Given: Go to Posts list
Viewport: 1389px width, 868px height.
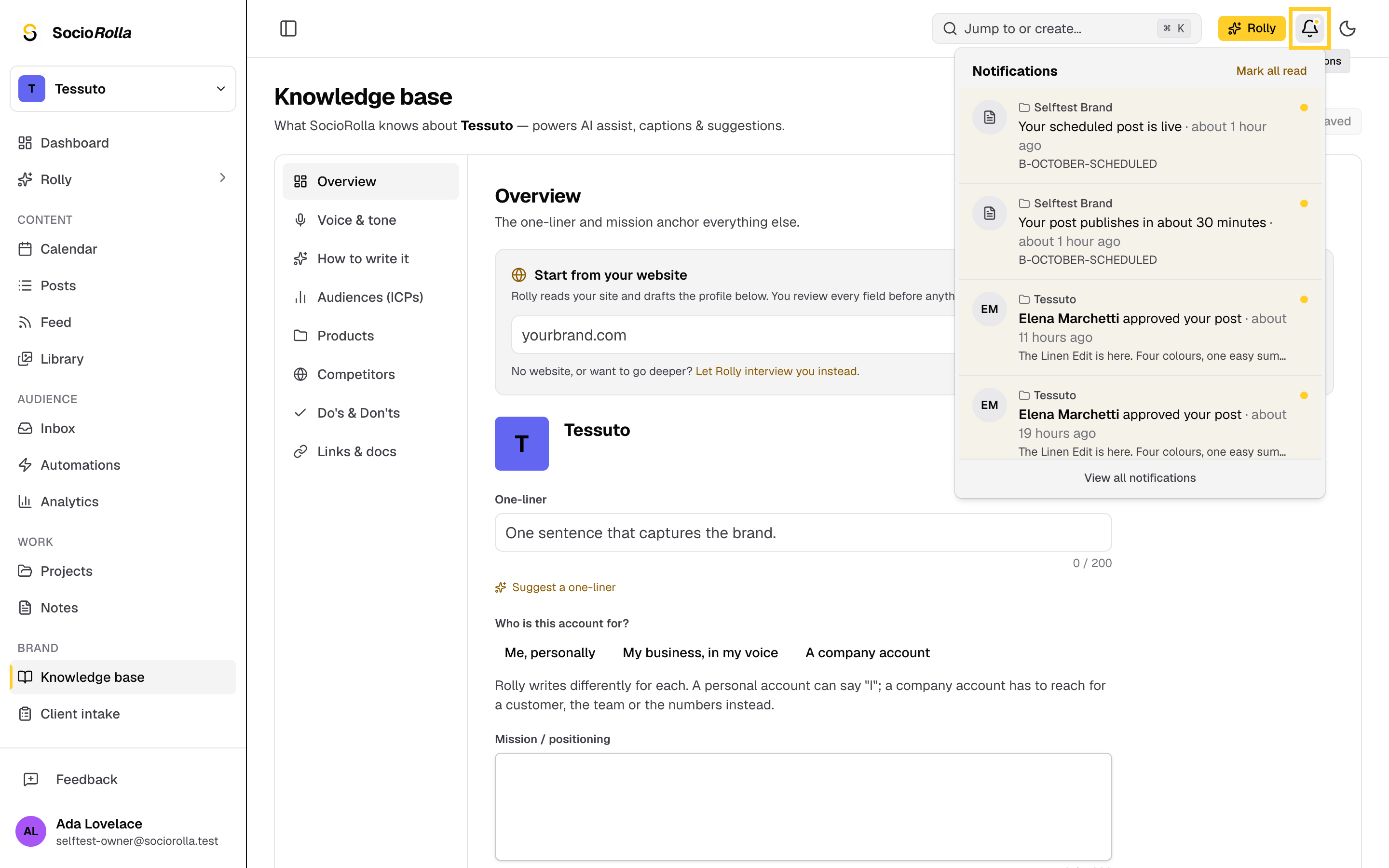Looking at the screenshot, I should pyautogui.click(x=123, y=285).
